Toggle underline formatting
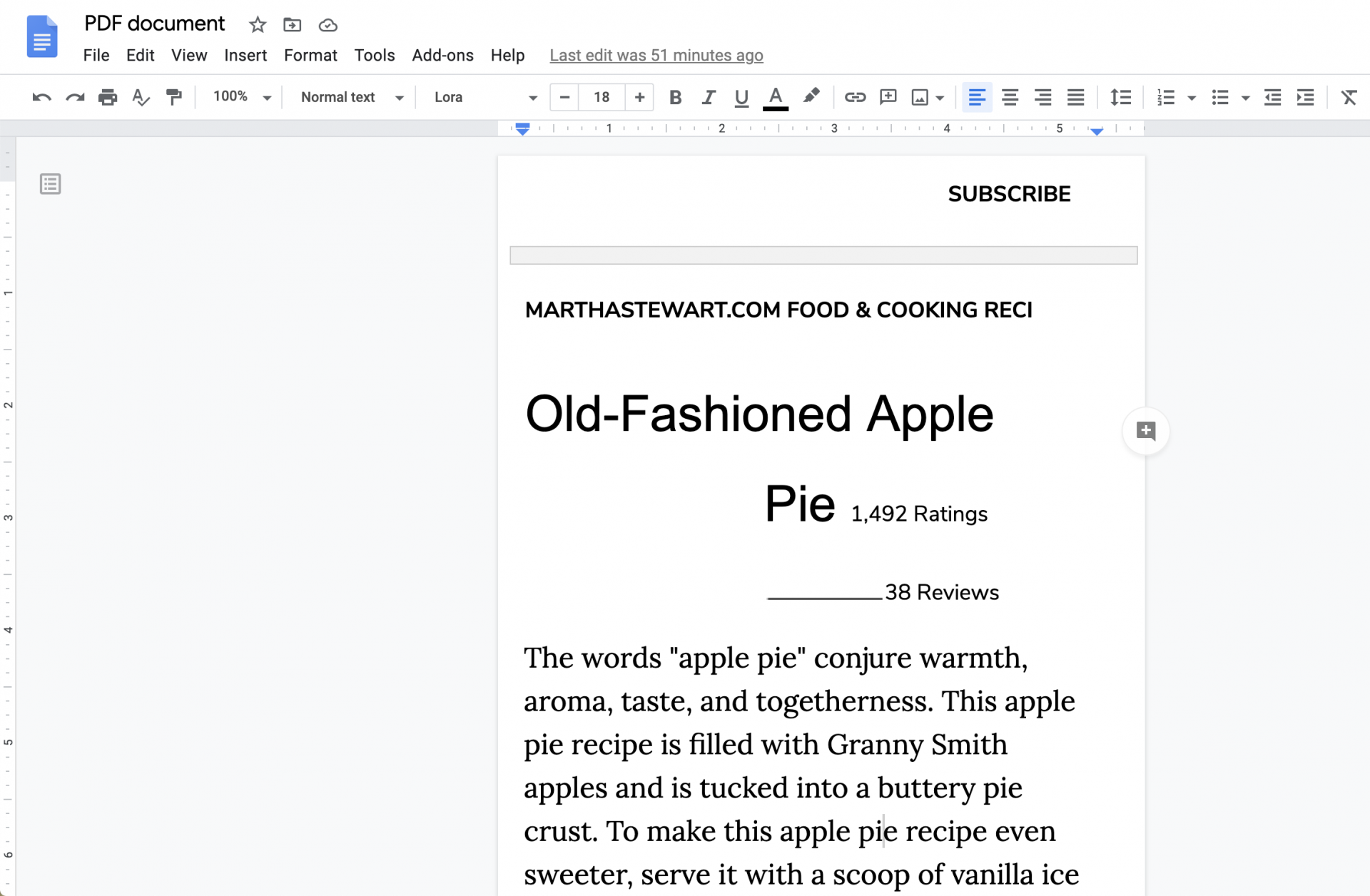The image size is (1370, 896). point(741,97)
